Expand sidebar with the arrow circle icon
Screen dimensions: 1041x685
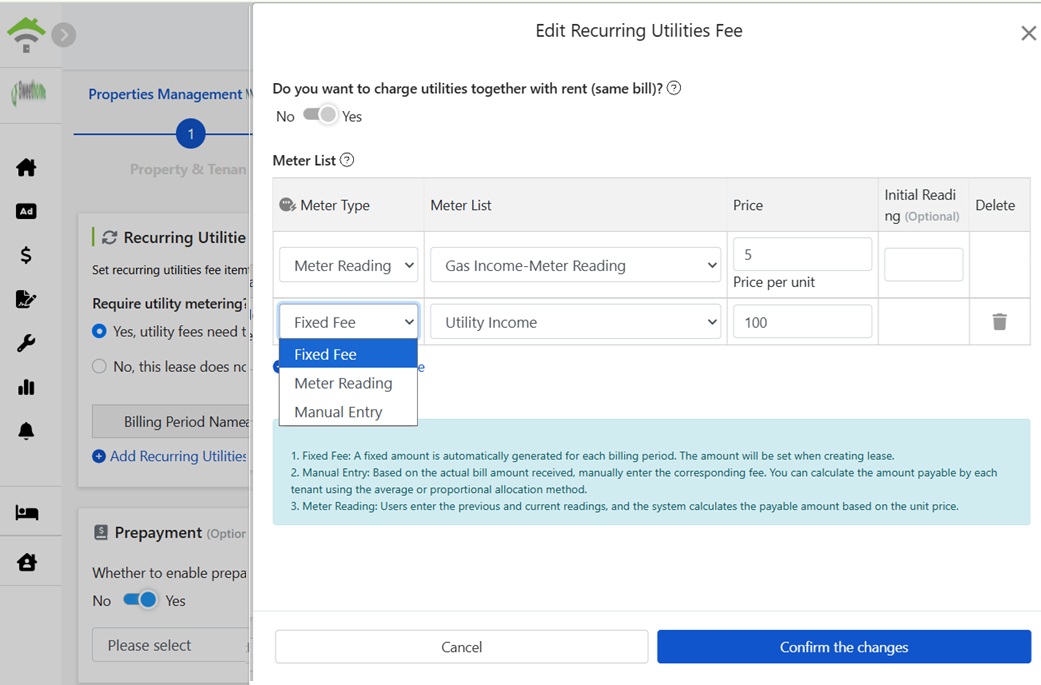(x=64, y=35)
